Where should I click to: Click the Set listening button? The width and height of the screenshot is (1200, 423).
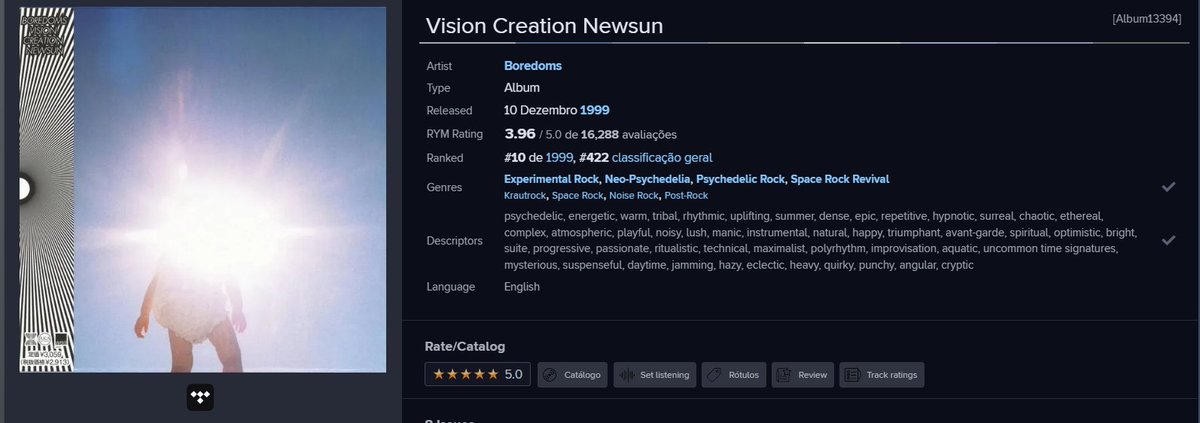point(655,375)
